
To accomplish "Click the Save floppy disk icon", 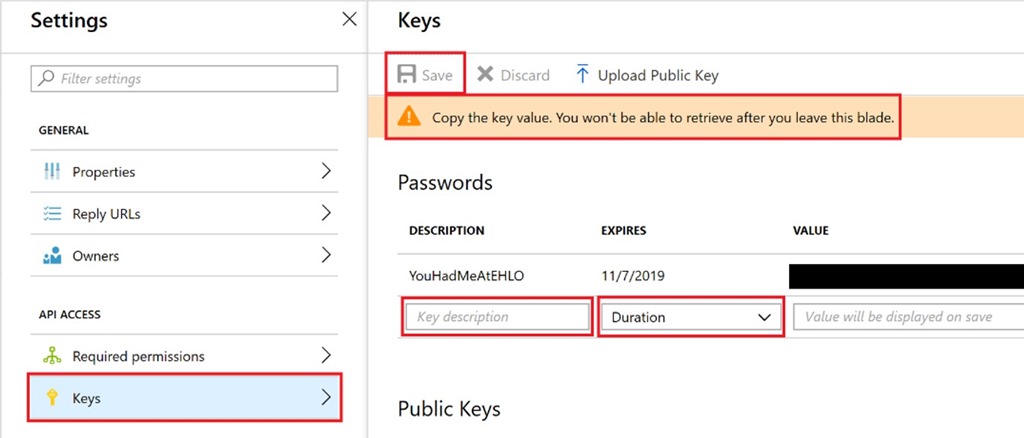I will coord(407,75).
